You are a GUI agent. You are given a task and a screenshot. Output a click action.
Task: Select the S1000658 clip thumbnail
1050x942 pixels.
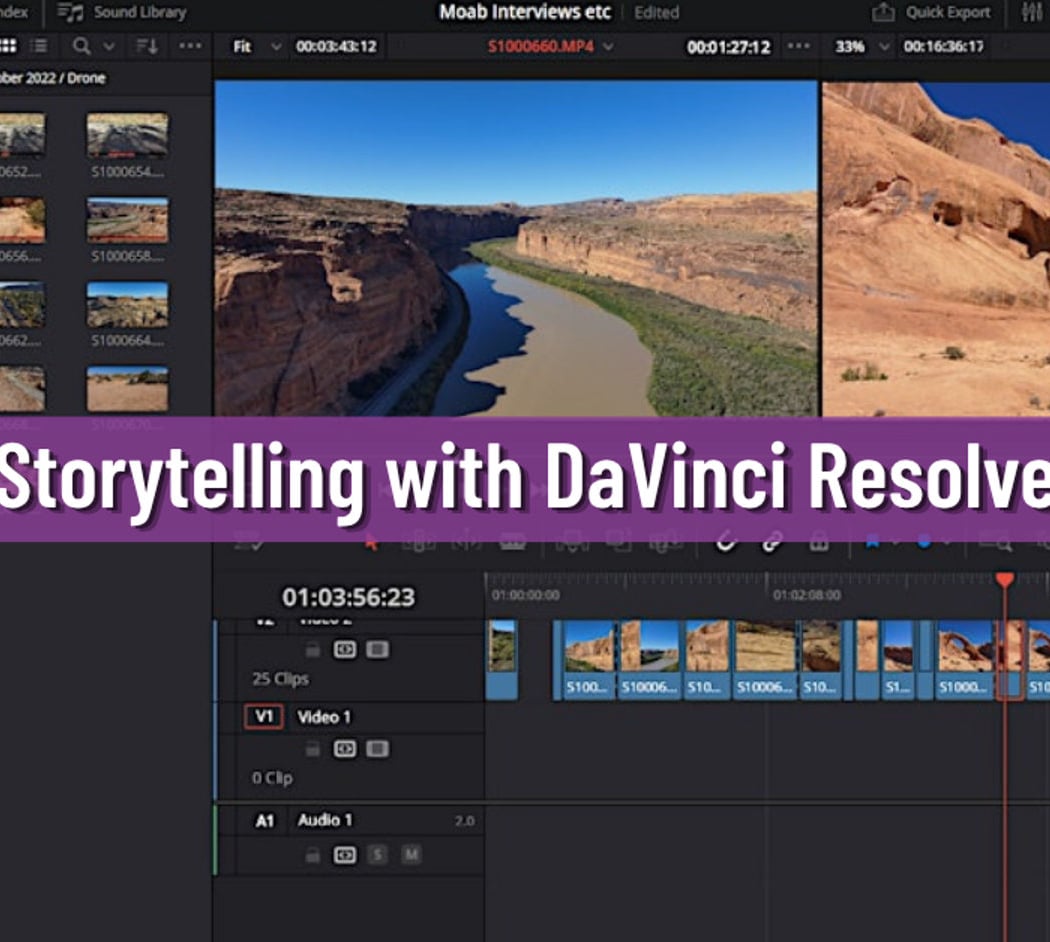click(127, 220)
